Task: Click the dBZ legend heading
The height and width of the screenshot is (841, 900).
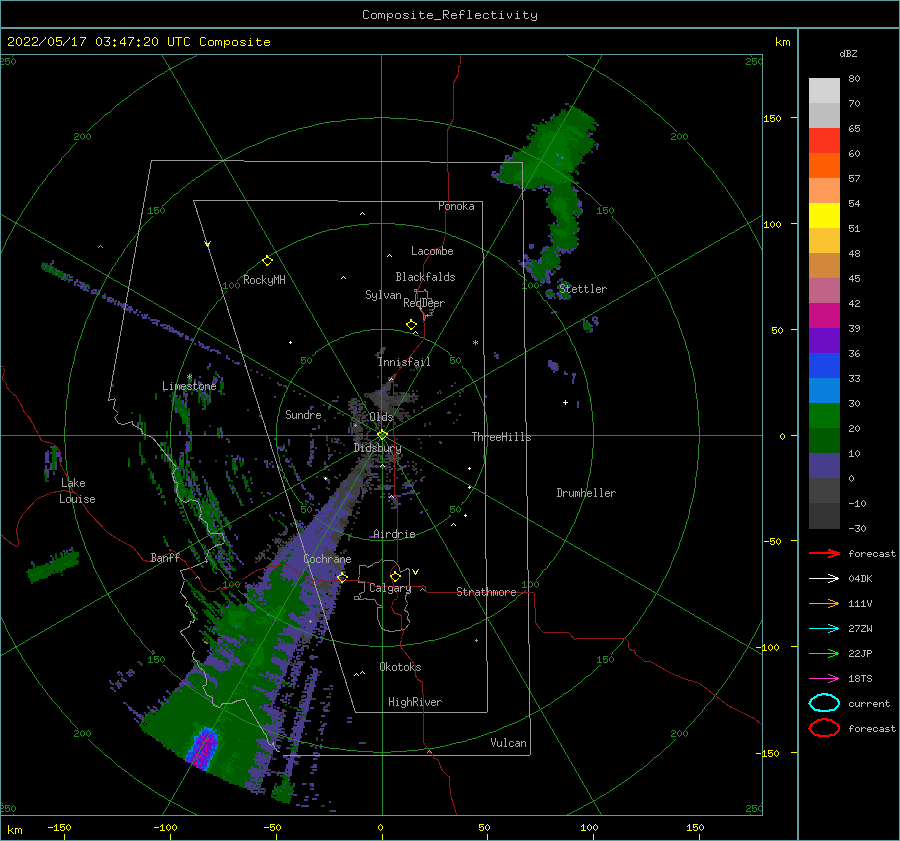Action: 848,53
